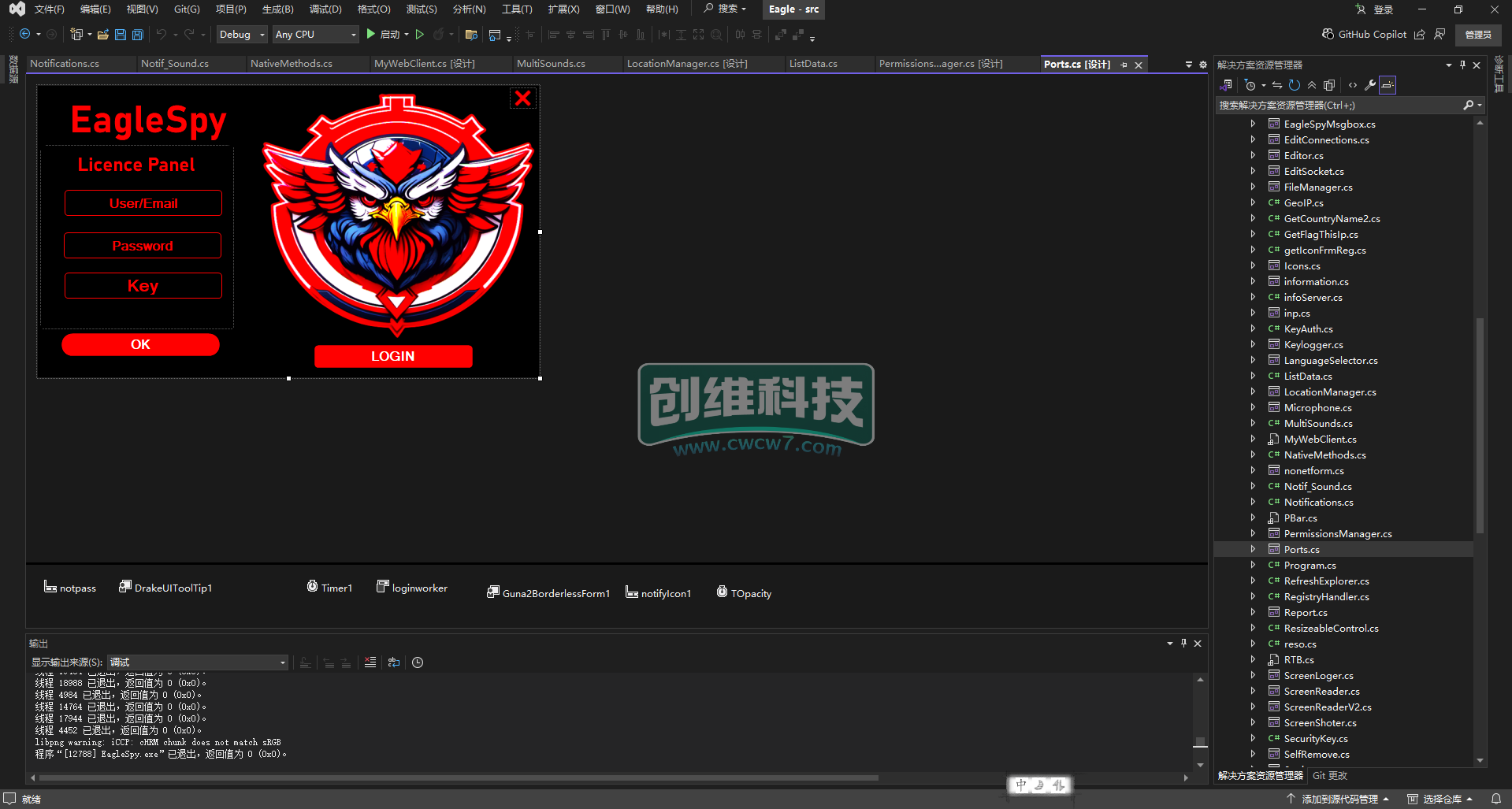Expand the KeyAuth.cs tree node
1512x809 pixels.
[x=1253, y=329]
